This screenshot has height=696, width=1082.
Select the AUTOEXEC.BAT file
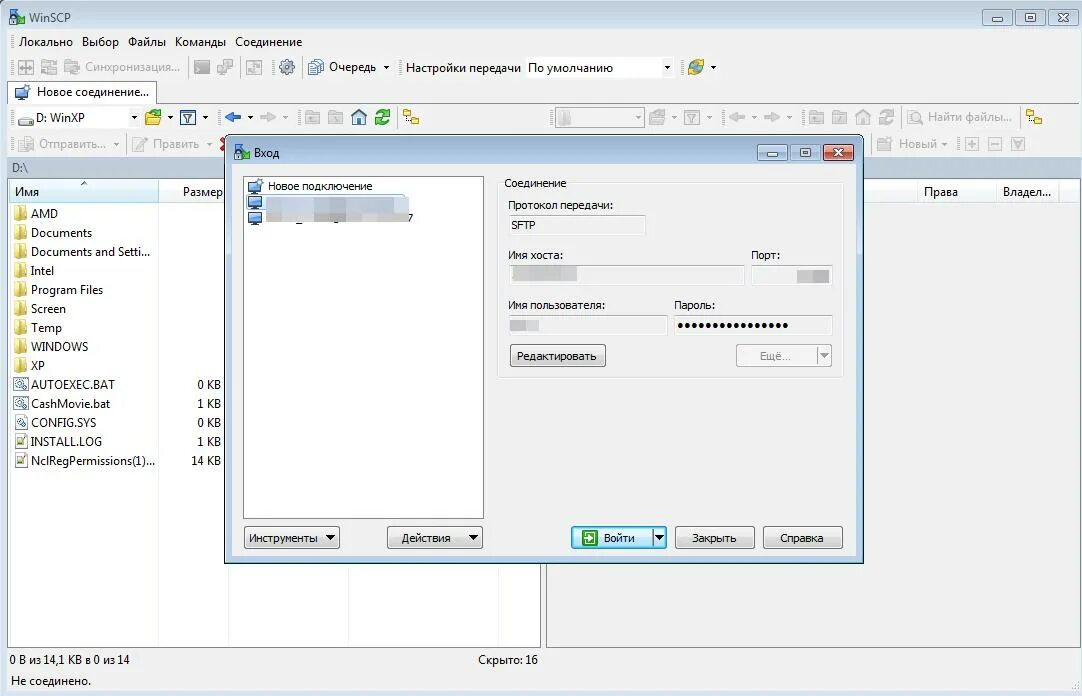tap(64, 384)
